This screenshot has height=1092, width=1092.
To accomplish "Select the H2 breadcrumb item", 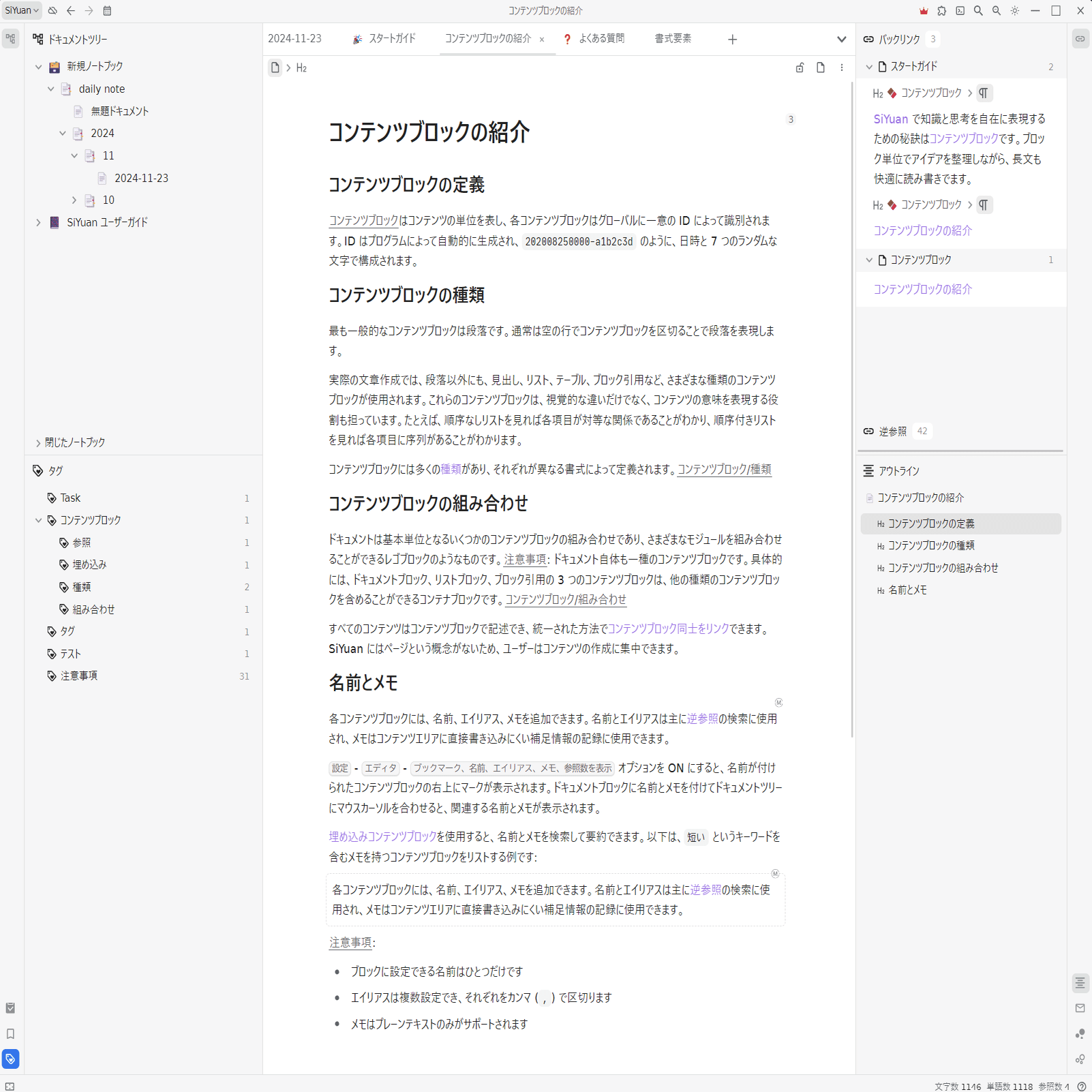I will 301,68.
